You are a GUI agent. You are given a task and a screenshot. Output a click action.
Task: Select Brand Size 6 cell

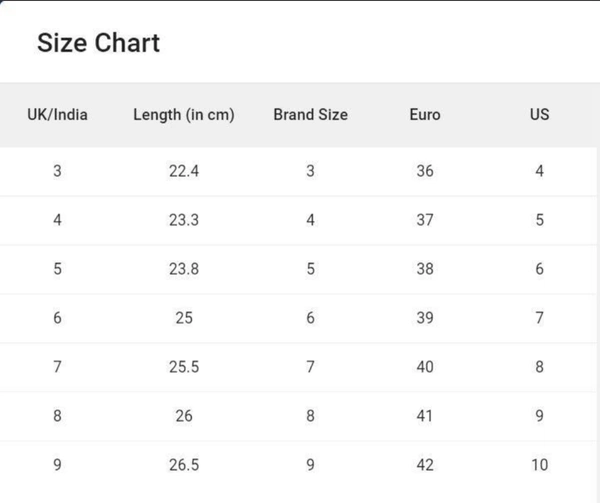coord(310,318)
